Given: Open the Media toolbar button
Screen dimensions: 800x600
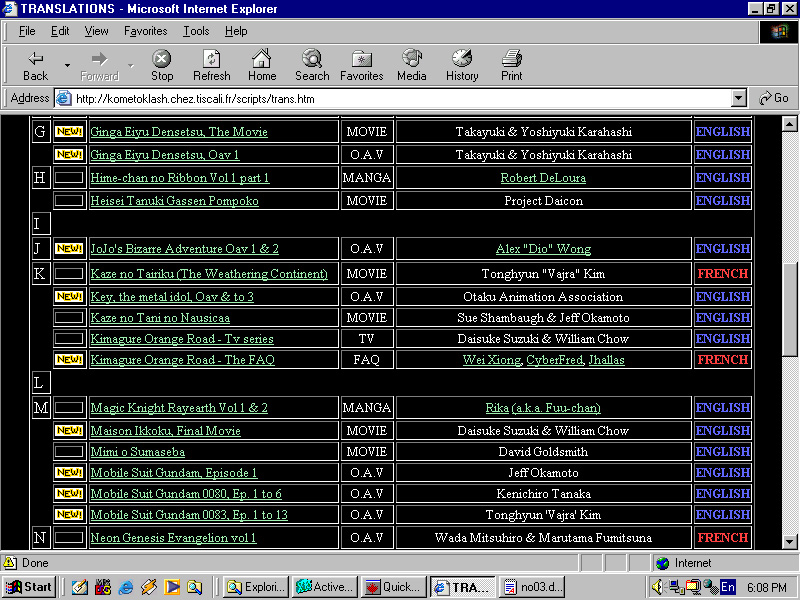Looking at the screenshot, I should coord(412,66).
